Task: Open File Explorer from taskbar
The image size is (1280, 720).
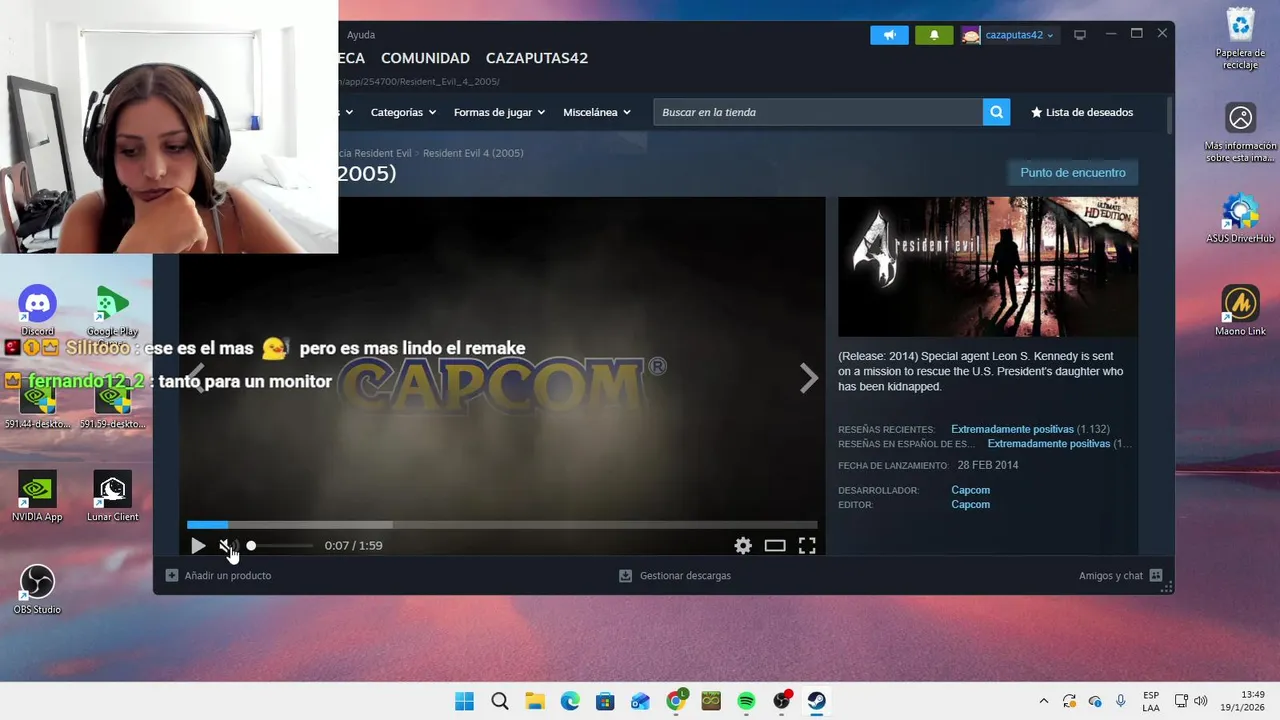Action: tap(535, 701)
